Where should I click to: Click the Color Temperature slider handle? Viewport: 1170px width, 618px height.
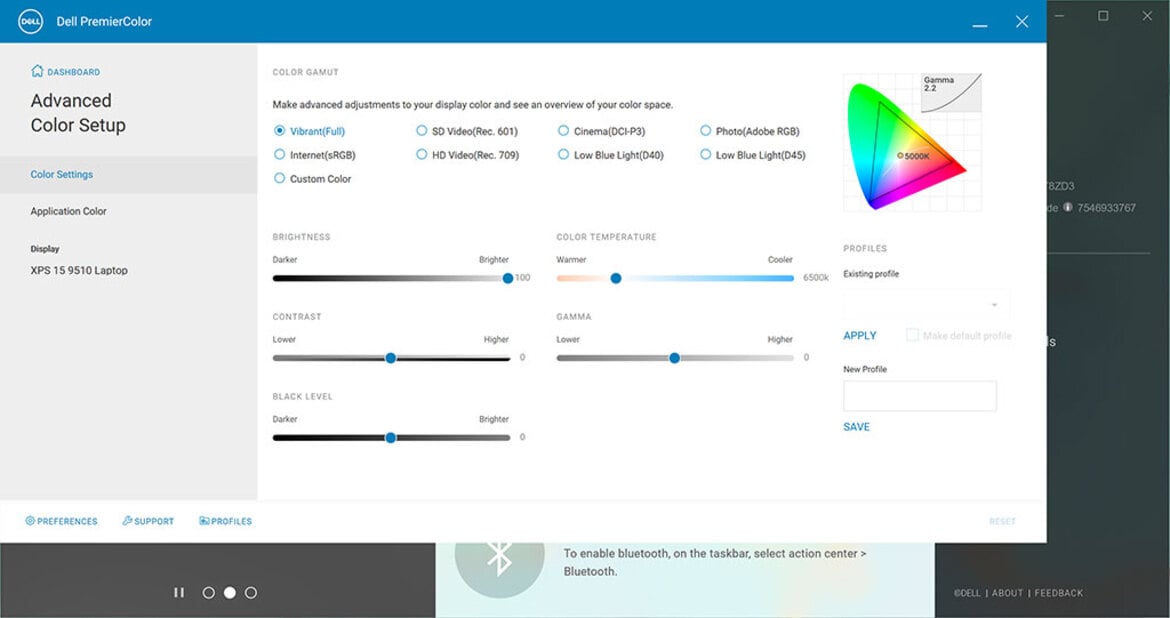616,278
